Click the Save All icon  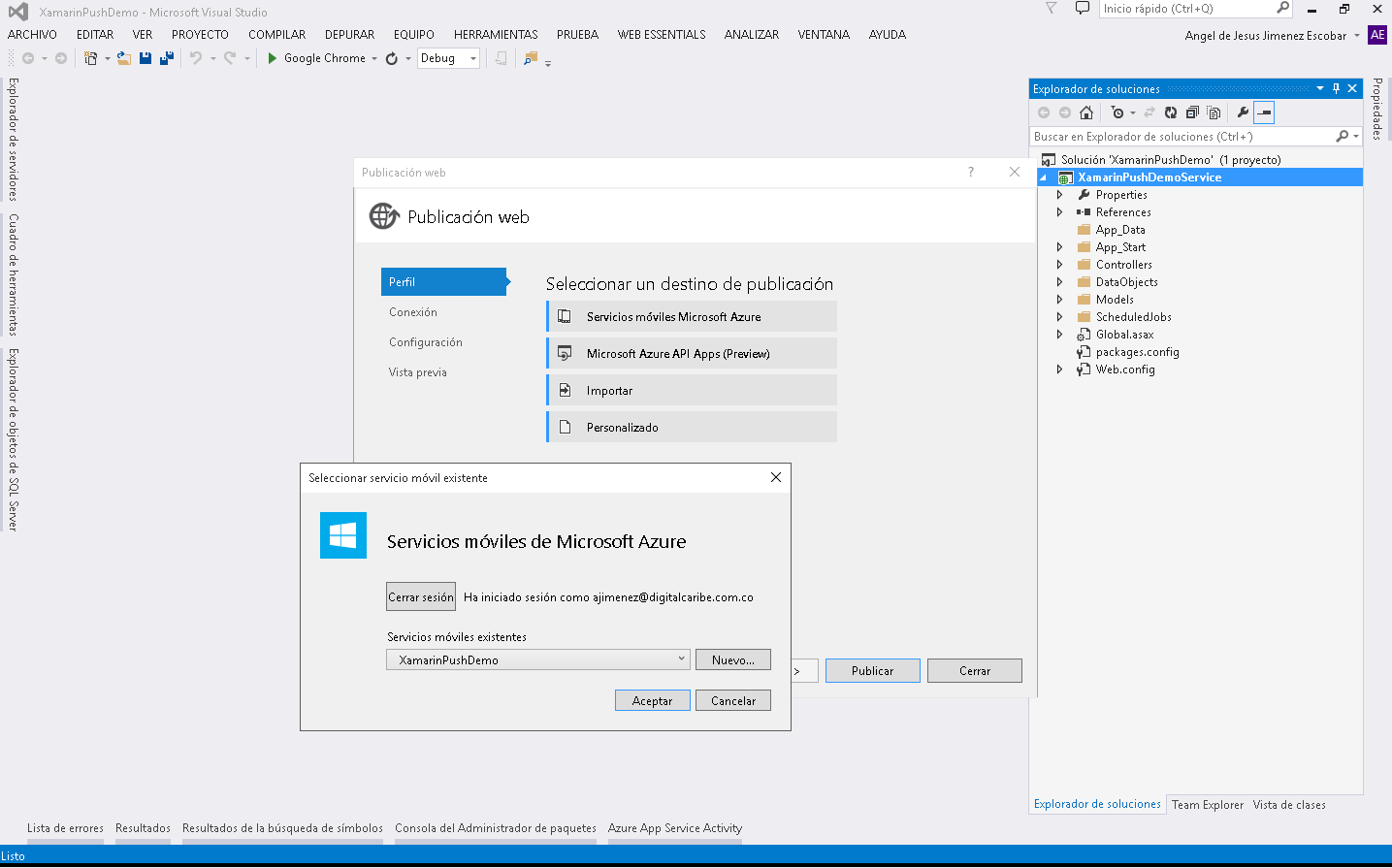(x=167, y=58)
